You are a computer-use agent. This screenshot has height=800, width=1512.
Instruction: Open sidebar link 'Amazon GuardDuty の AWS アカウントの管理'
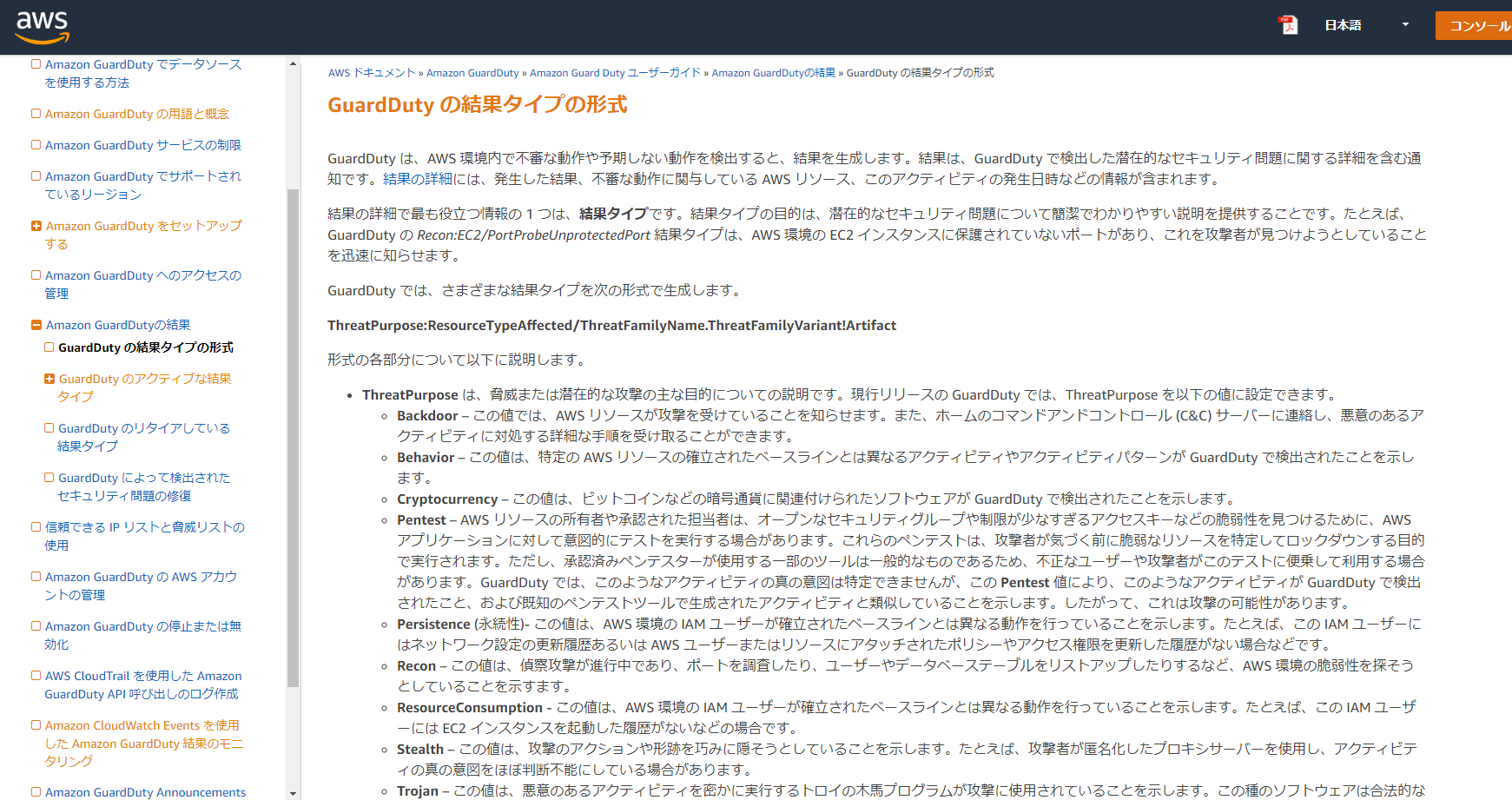pyautogui.click(x=141, y=585)
